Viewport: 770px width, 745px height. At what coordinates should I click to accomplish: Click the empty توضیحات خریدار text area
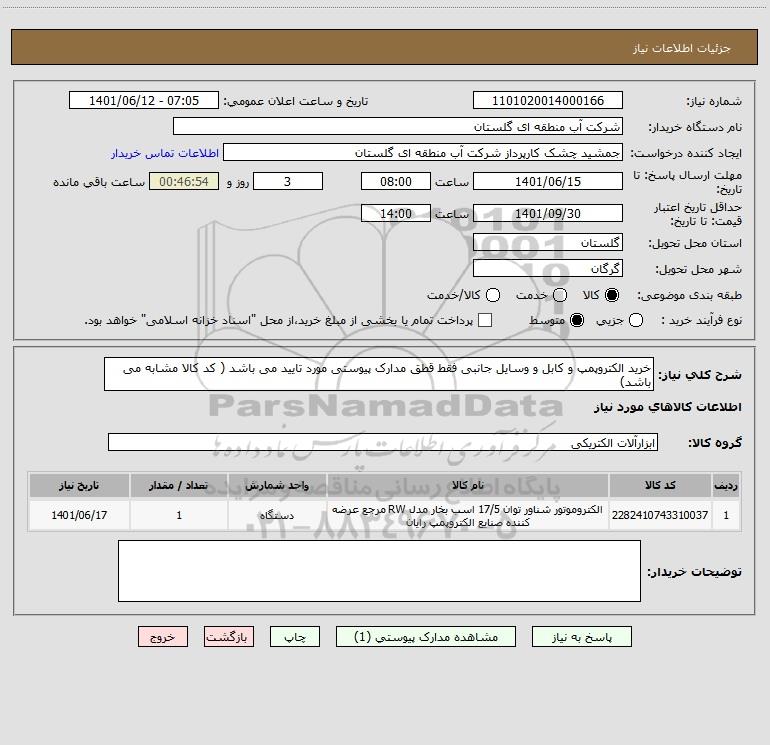tap(379, 571)
